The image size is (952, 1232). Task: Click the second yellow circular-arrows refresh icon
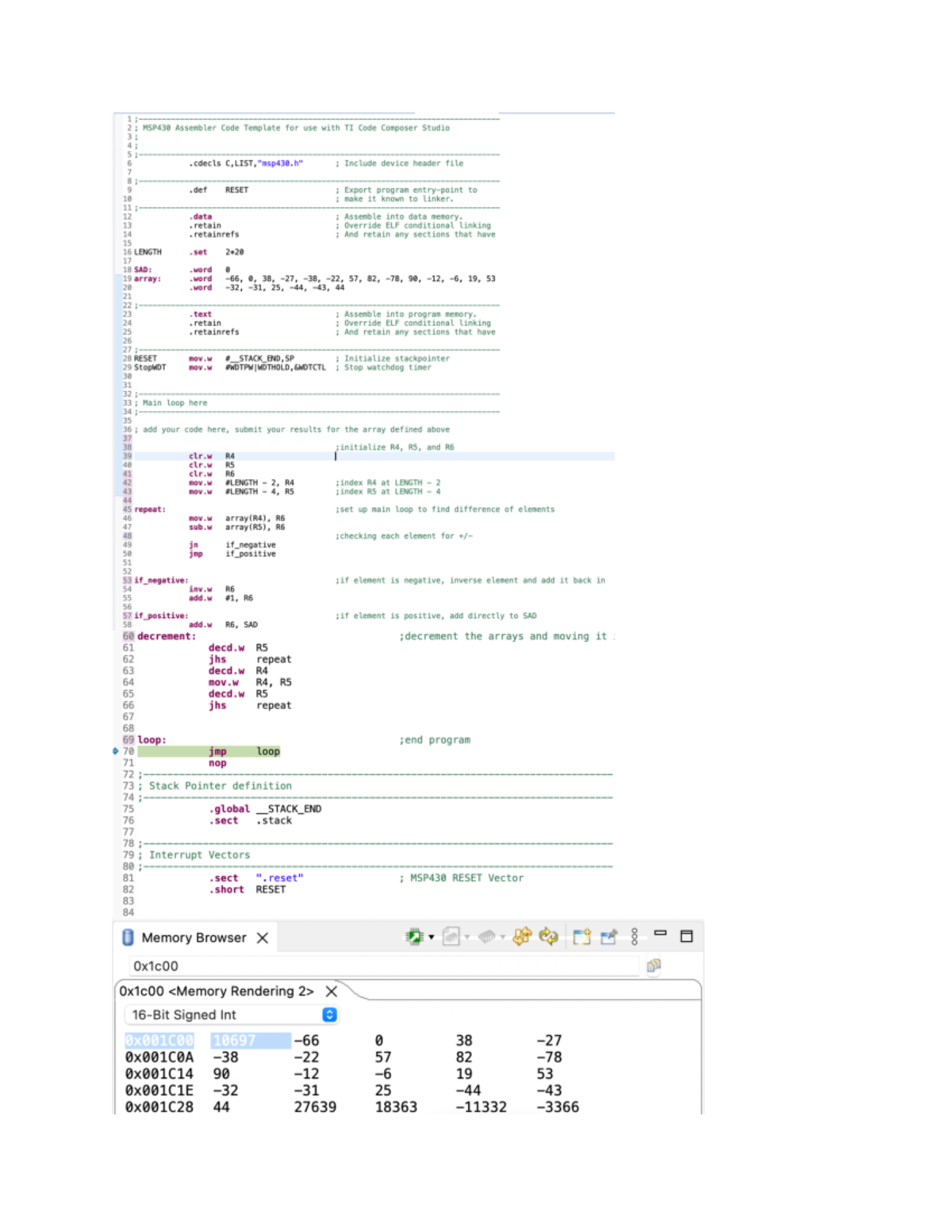548,937
